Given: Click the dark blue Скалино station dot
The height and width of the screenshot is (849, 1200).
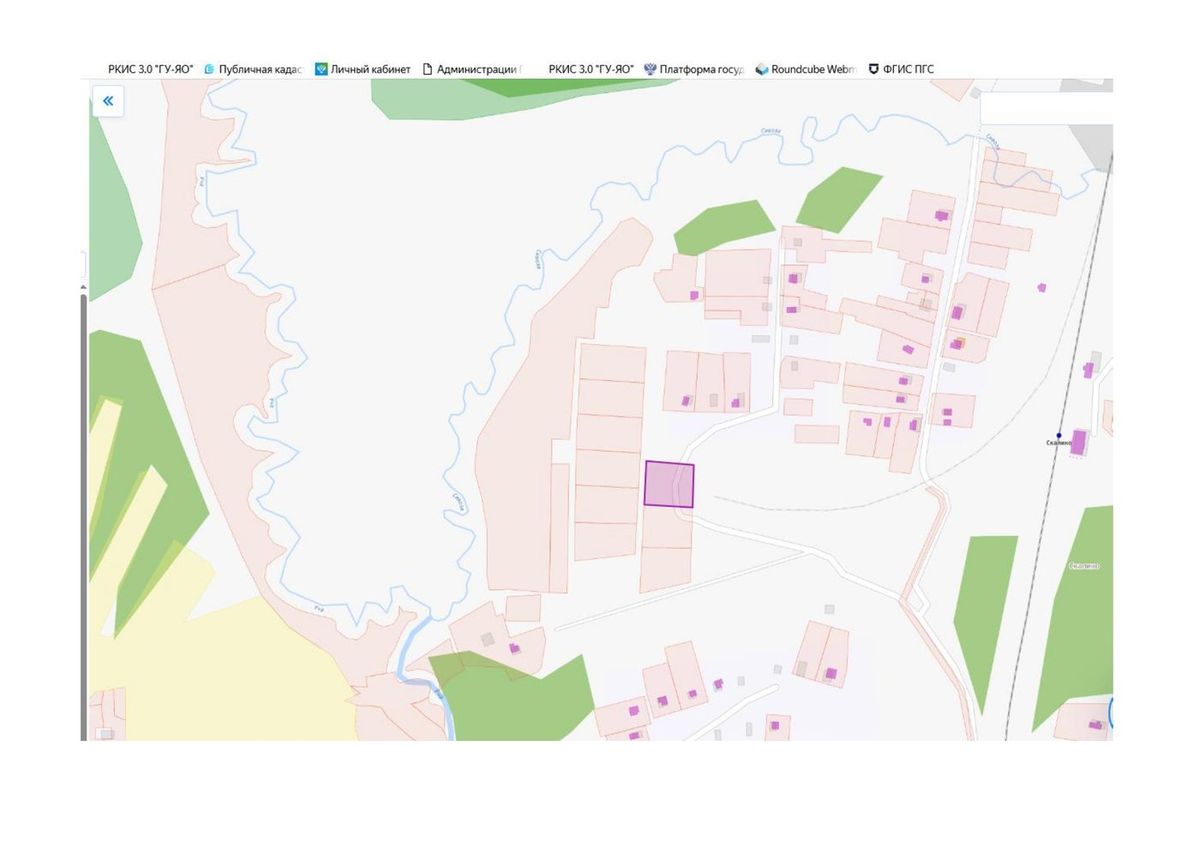Looking at the screenshot, I should [x=1059, y=435].
